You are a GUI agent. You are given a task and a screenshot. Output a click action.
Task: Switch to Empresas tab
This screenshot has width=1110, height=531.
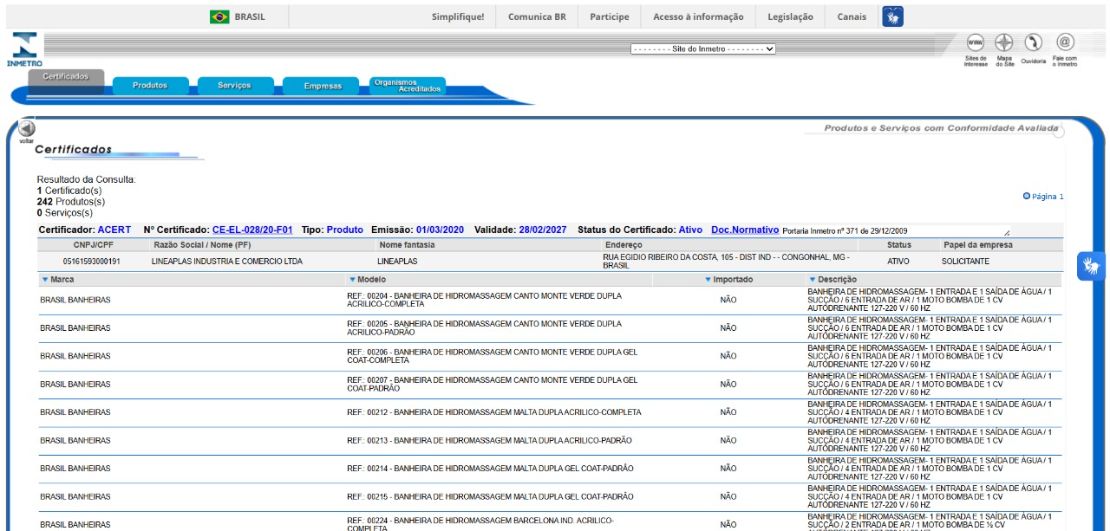(x=322, y=86)
